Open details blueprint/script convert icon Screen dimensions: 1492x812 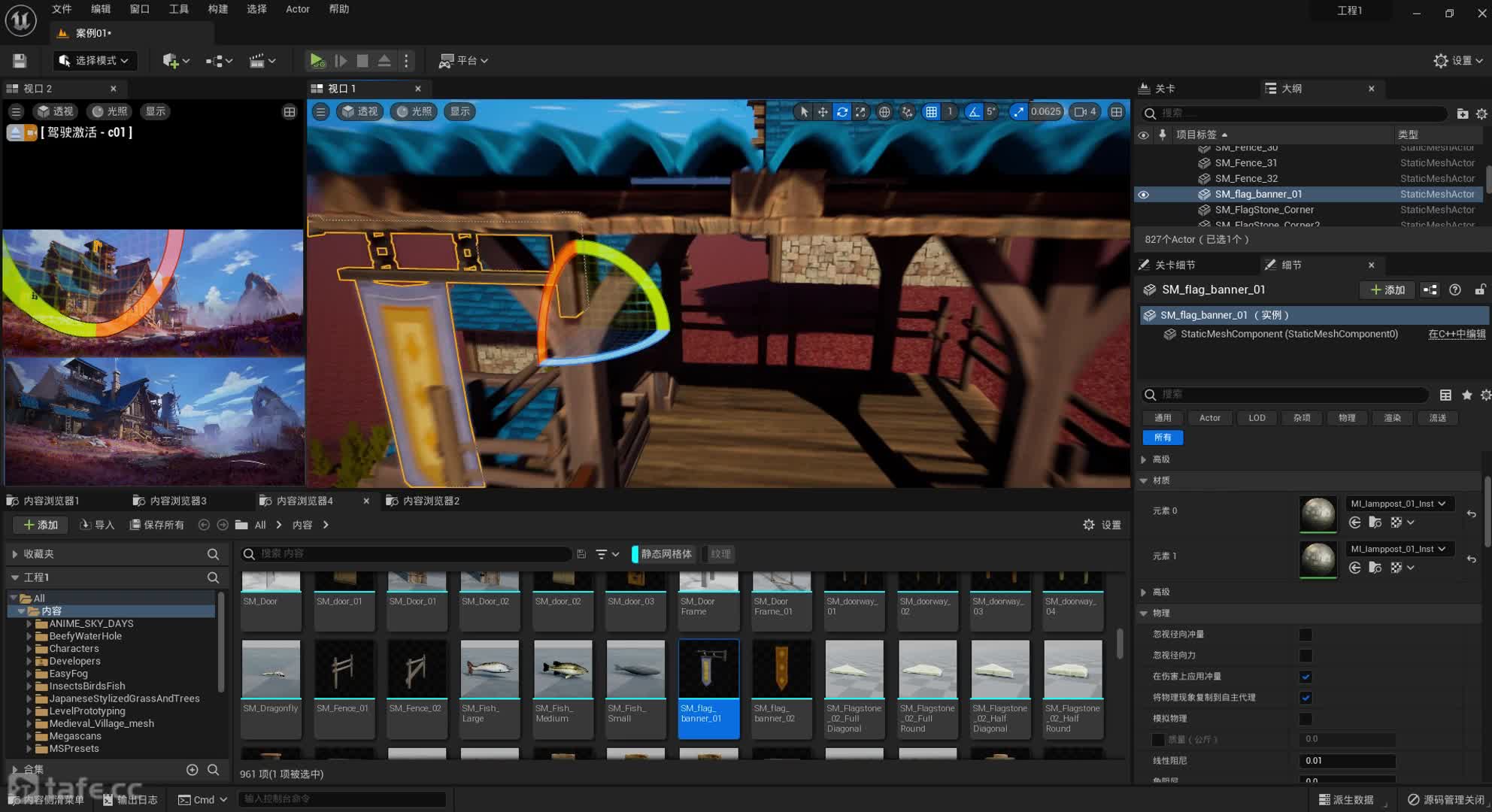pos(1430,289)
